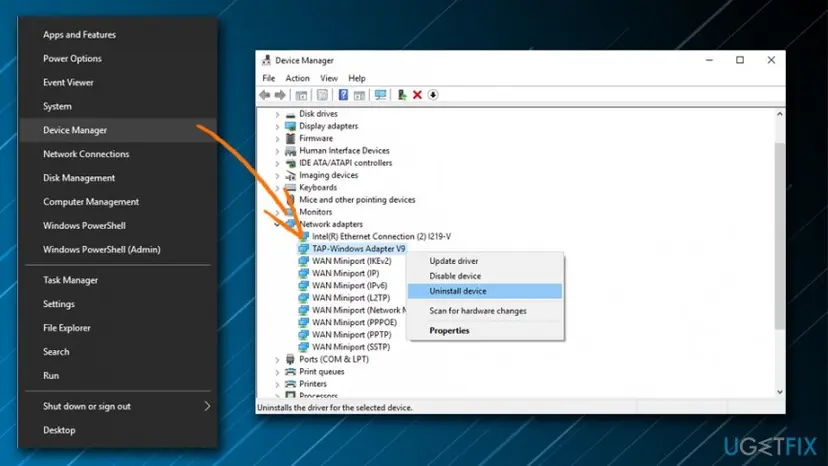Maximize the Device Manager window

[740, 60]
